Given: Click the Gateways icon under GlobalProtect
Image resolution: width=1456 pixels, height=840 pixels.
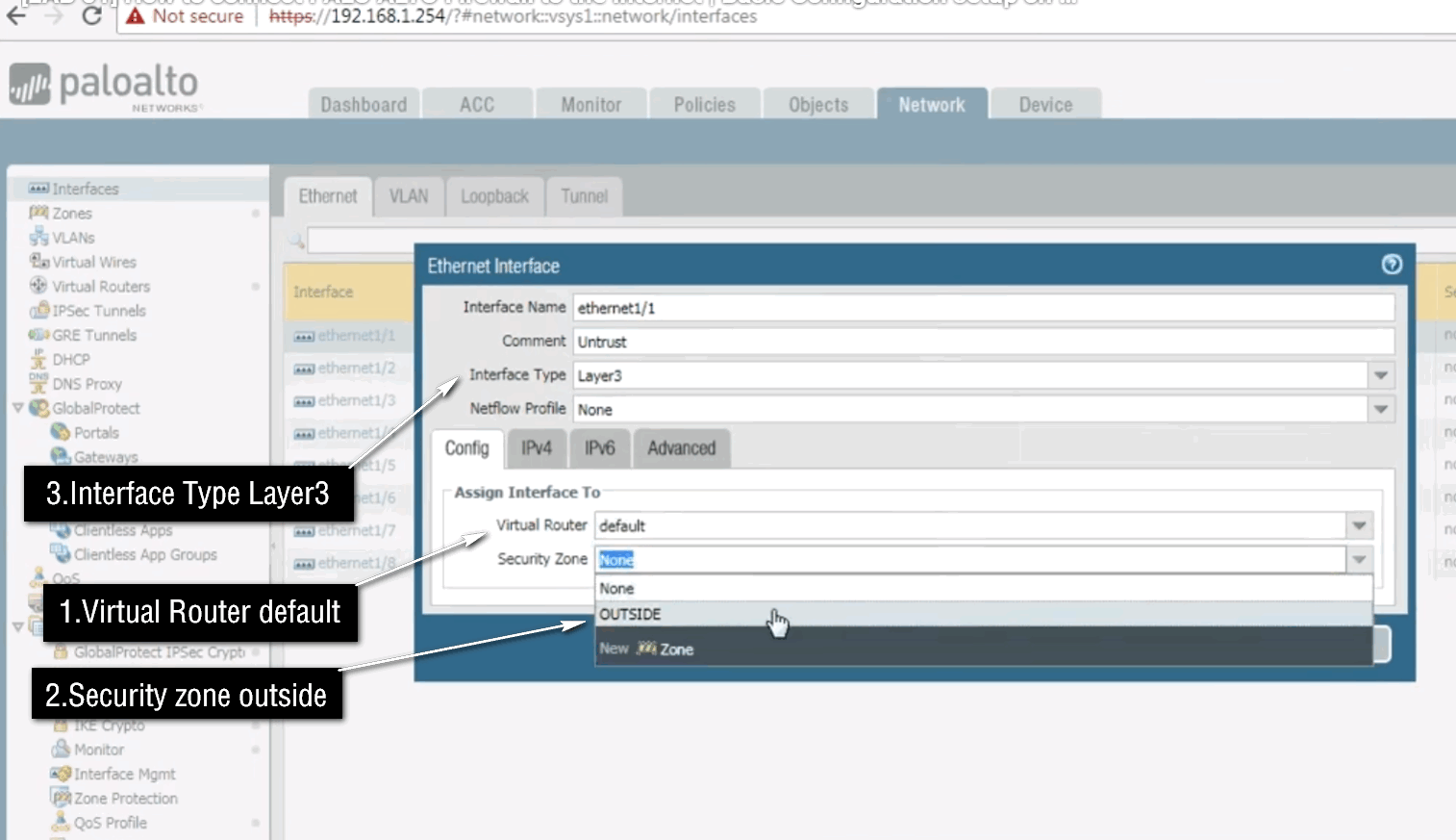Looking at the screenshot, I should point(61,456).
